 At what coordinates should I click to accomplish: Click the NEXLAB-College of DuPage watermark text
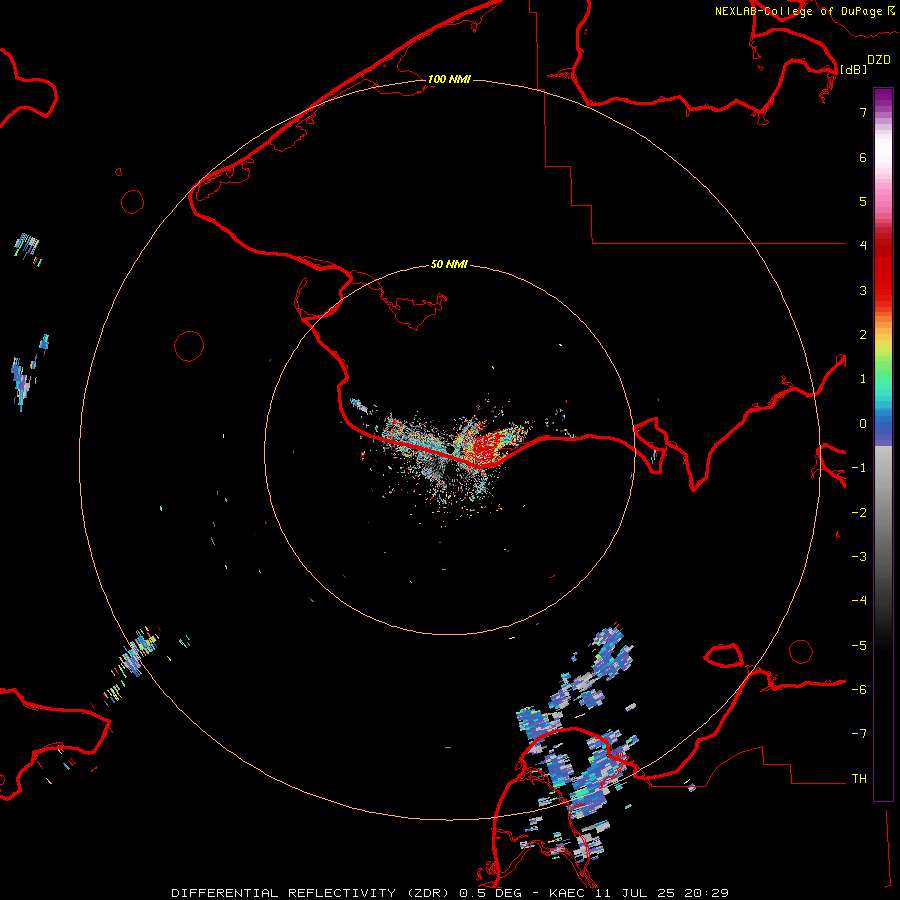(804, 11)
